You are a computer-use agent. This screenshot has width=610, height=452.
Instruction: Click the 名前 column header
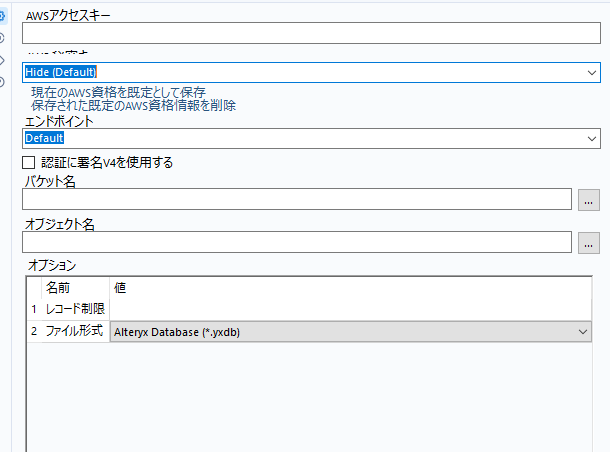click(75, 288)
